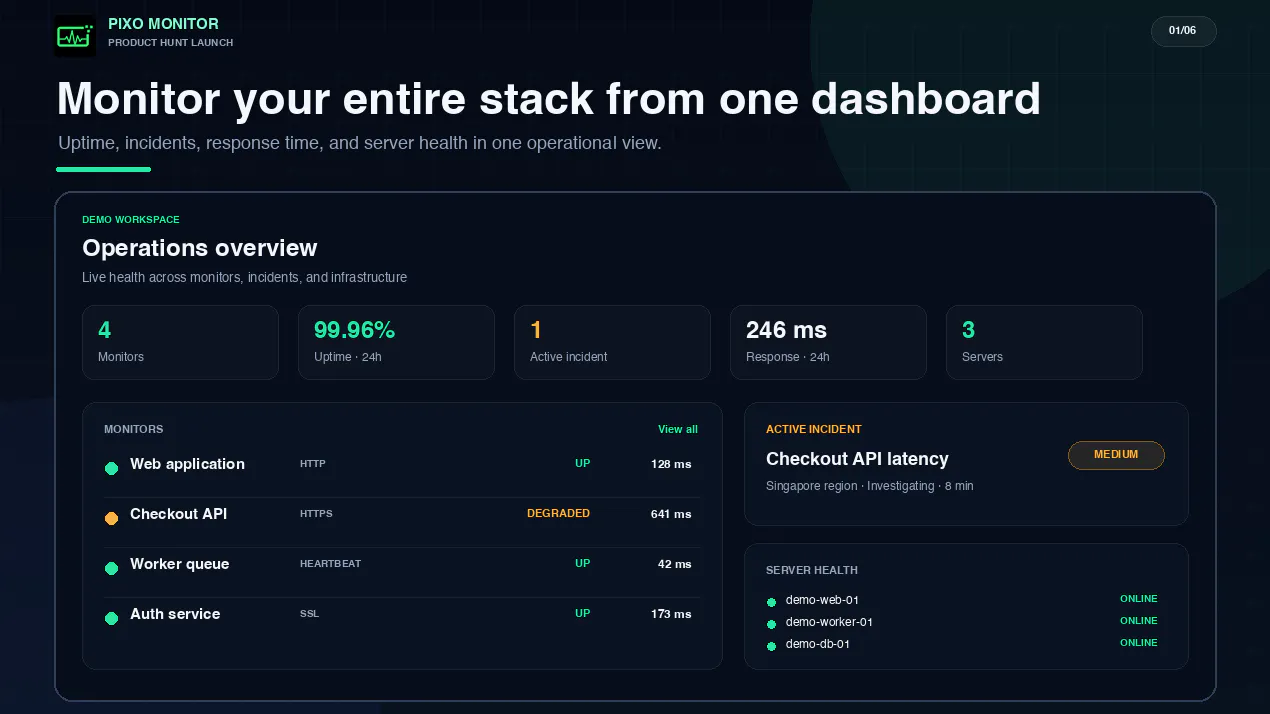This screenshot has width=1270, height=714.
Task: Select the Auth service monitor name
Action: coord(175,614)
